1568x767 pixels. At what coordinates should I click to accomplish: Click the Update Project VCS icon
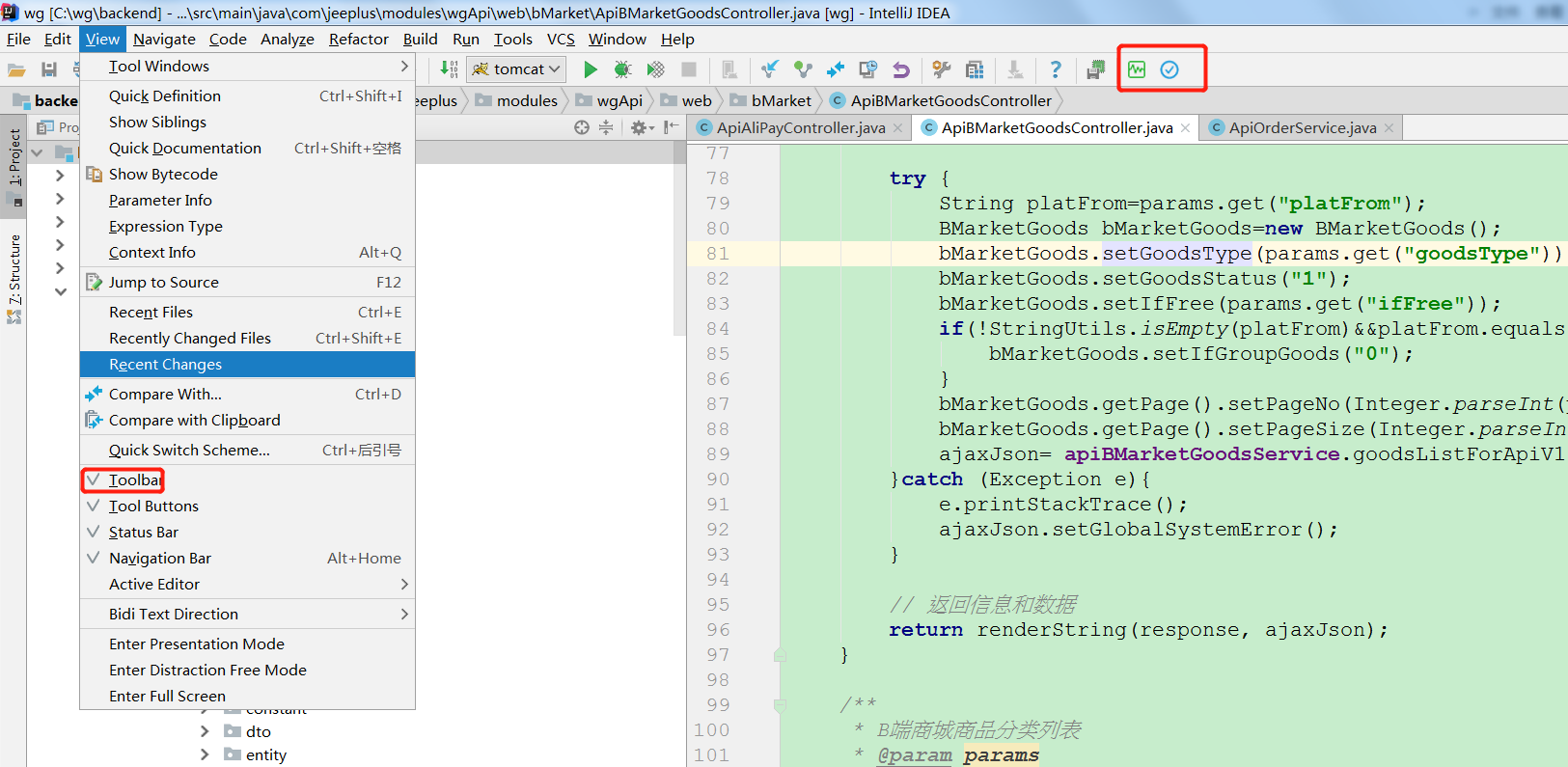[769, 69]
